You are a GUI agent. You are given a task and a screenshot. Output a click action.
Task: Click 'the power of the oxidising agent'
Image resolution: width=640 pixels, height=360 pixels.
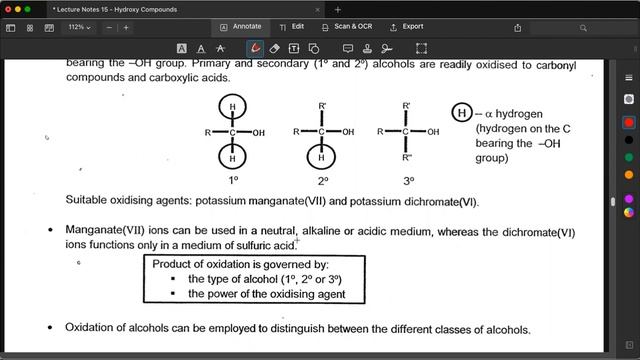click(x=267, y=294)
